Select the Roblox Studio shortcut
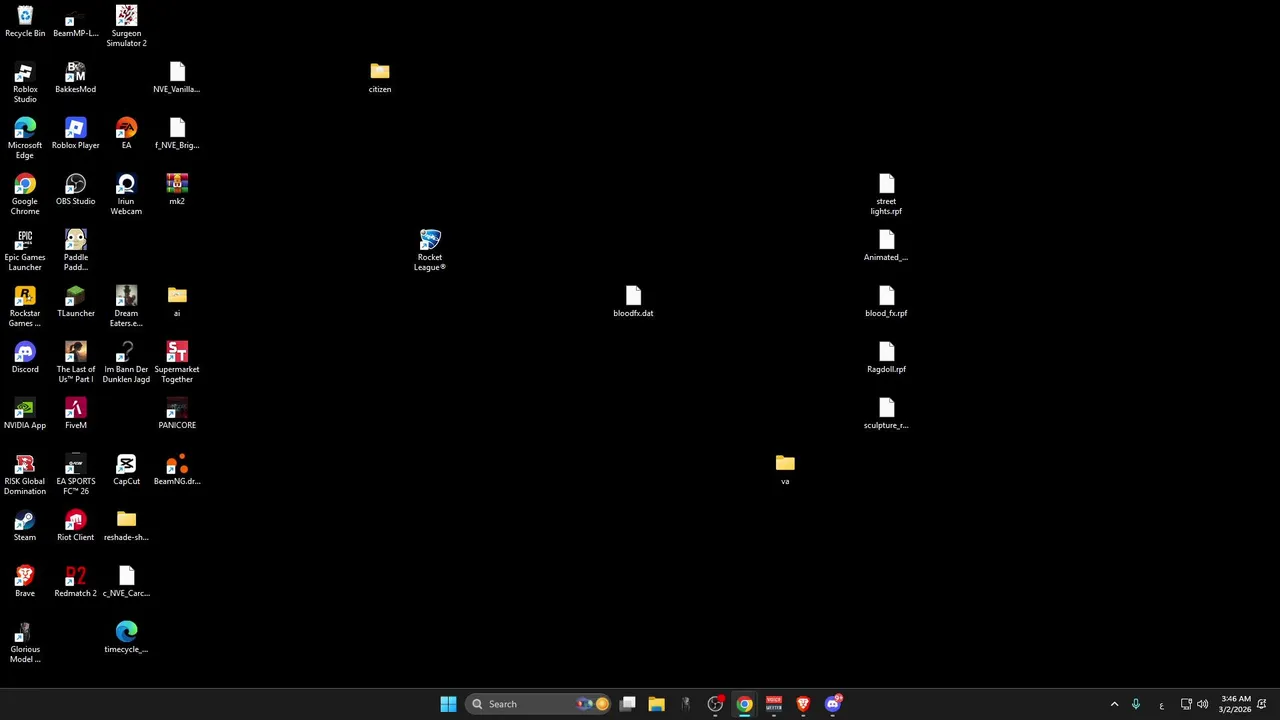Image resolution: width=1280 pixels, height=720 pixels. click(x=25, y=82)
